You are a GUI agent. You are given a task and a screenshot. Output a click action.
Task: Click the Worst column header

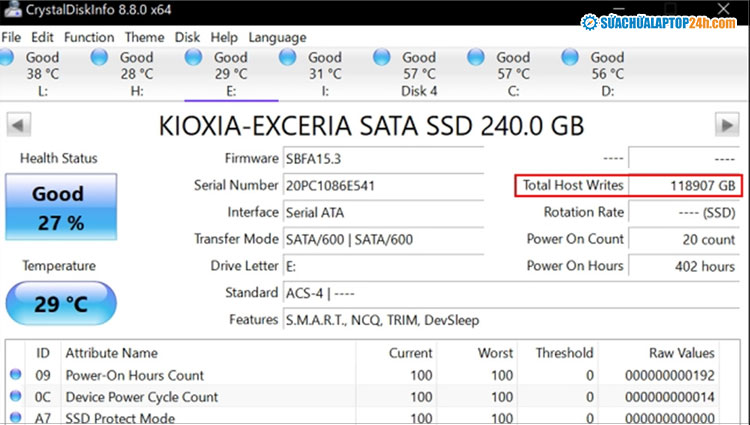pyautogui.click(x=495, y=353)
